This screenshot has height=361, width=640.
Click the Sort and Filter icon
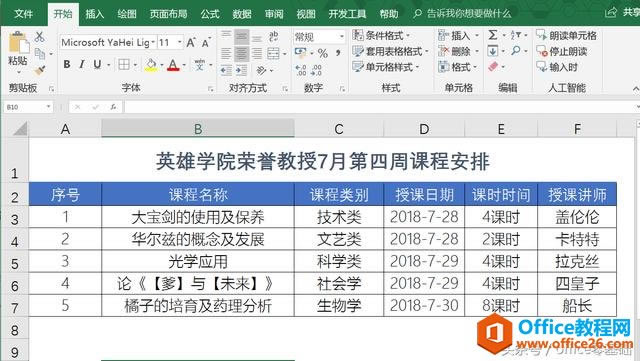tap(516, 35)
